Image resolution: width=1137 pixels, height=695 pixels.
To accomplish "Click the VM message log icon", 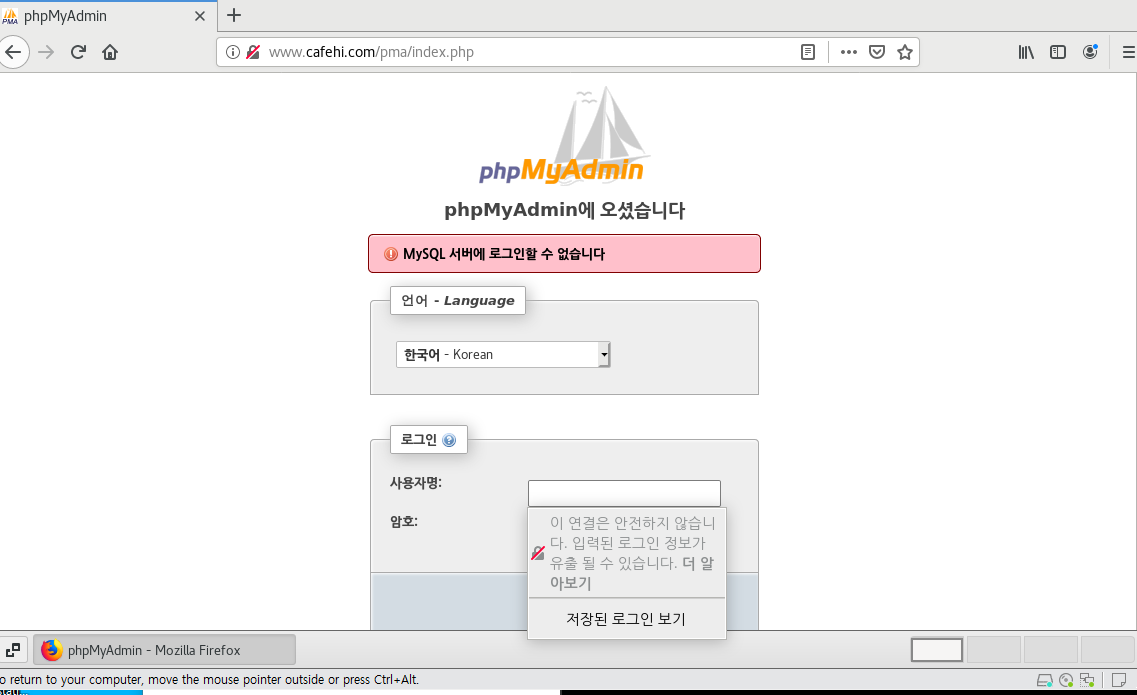I will [x=1119, y=680].
